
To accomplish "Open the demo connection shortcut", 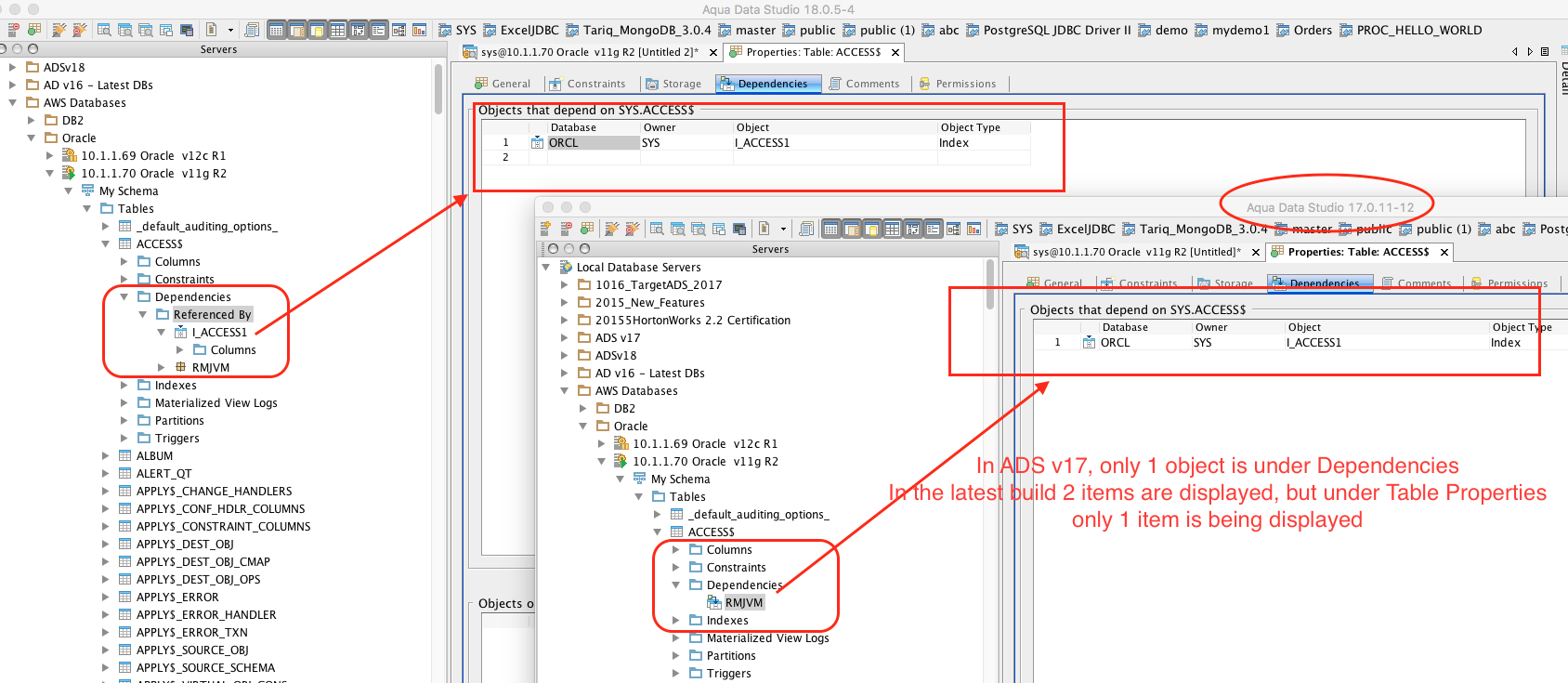I will (x=1163, y=31).
